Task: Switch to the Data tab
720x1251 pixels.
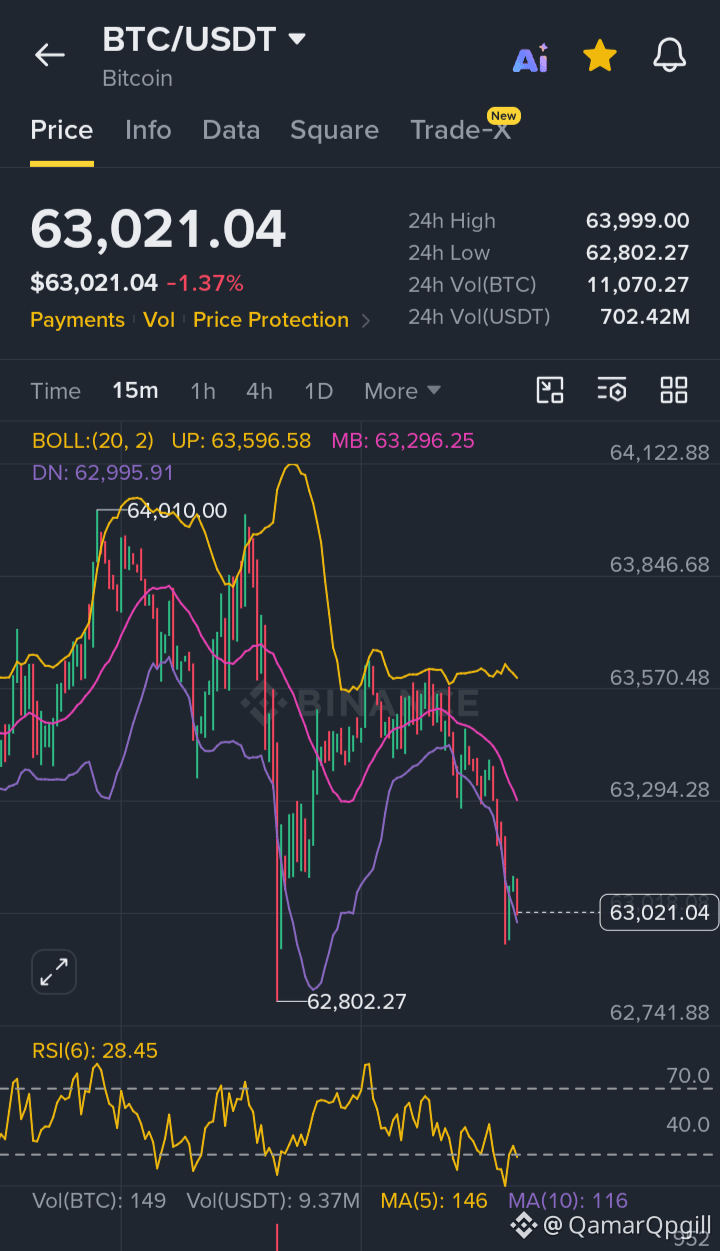Action: tap(231, 130)
